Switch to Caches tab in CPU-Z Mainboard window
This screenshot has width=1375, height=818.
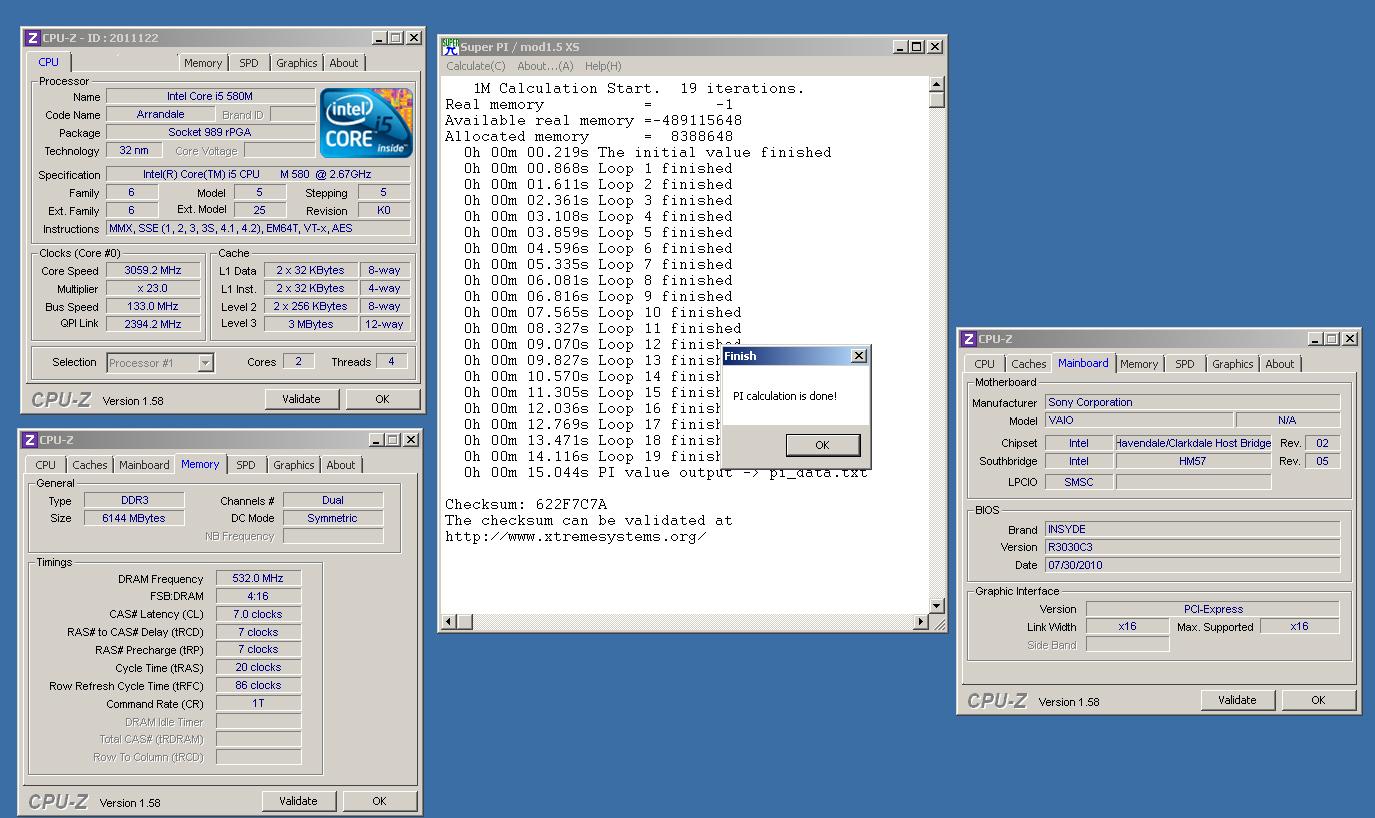(x=1028, y=364)
